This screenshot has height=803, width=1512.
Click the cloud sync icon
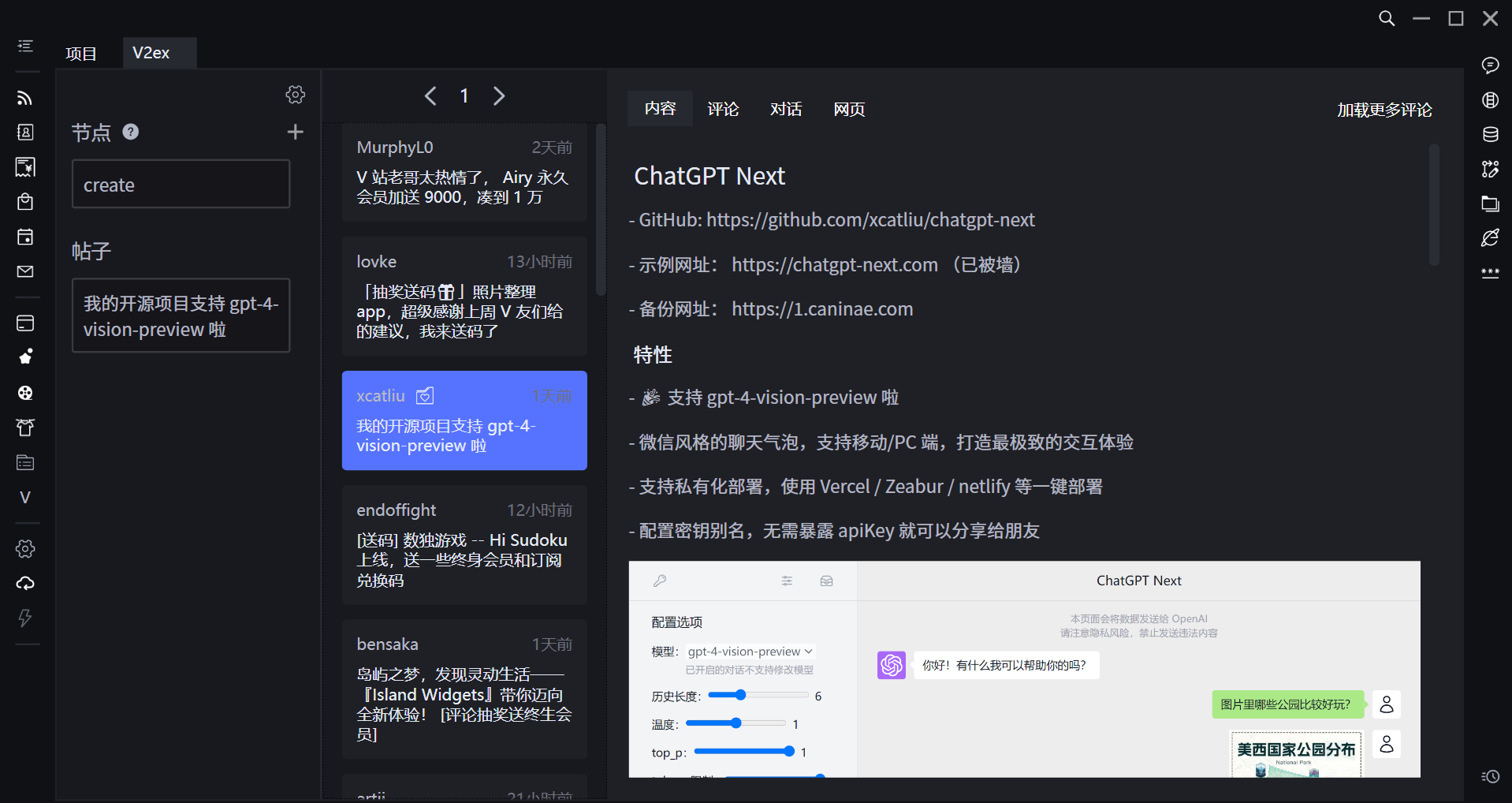click(x=25, y=584)
